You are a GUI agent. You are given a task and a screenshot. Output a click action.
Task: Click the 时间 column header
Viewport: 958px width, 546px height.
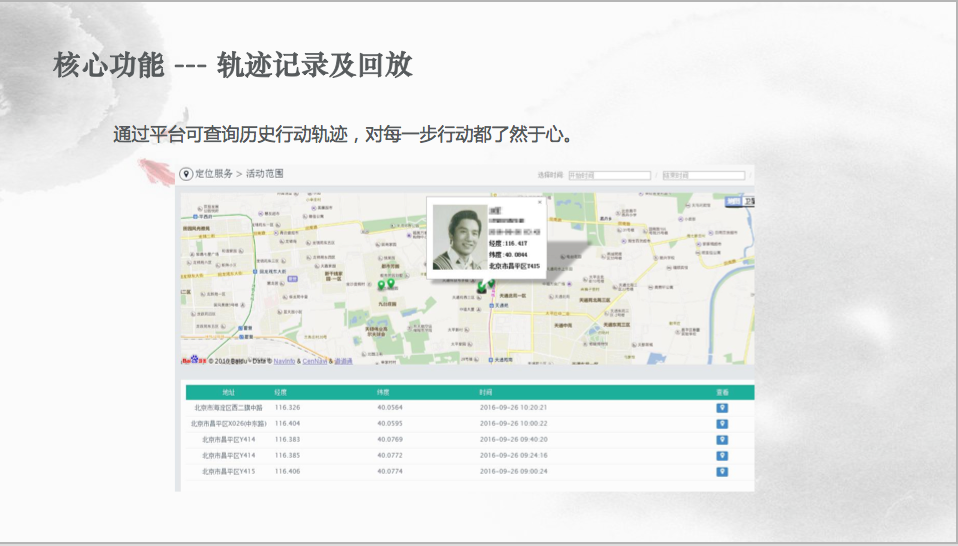[x=486, y=392]
